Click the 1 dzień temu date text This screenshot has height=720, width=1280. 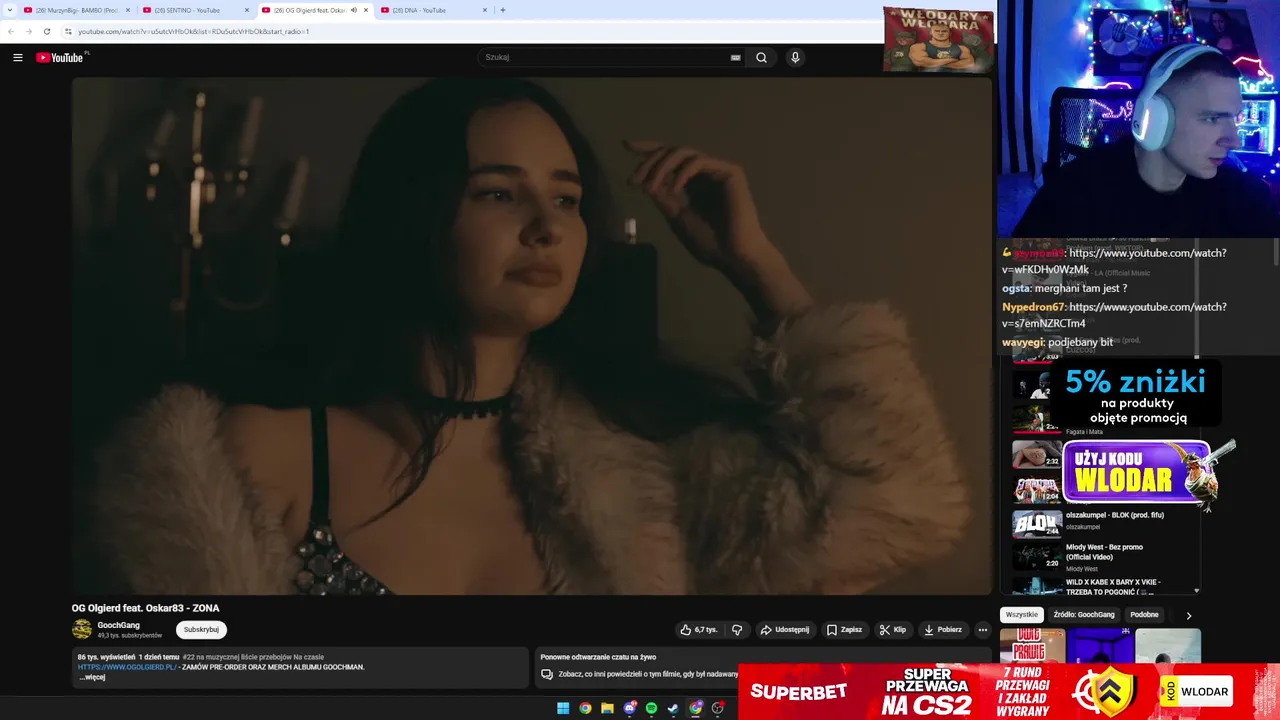(159, 657)
